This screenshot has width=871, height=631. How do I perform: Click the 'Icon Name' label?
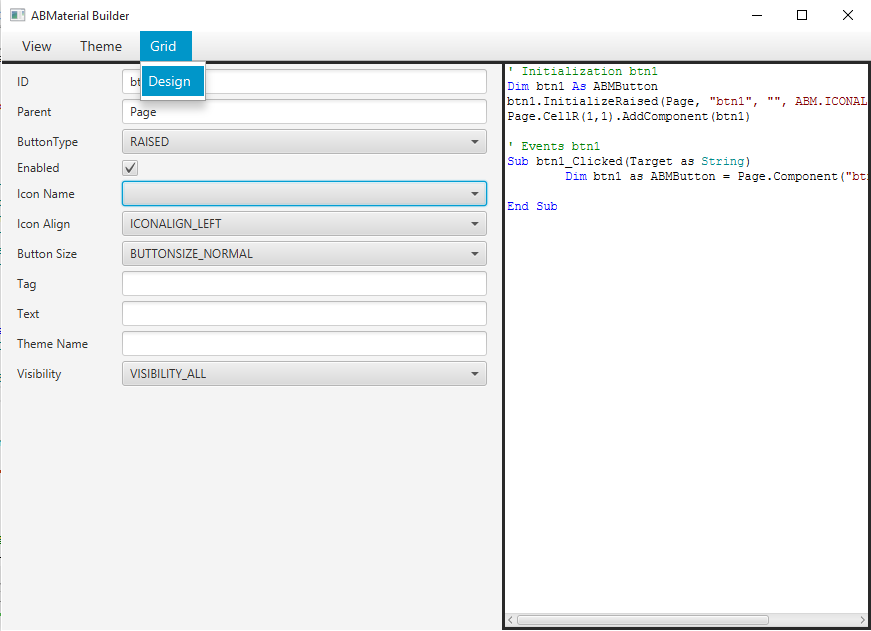[x=46, y=194]
